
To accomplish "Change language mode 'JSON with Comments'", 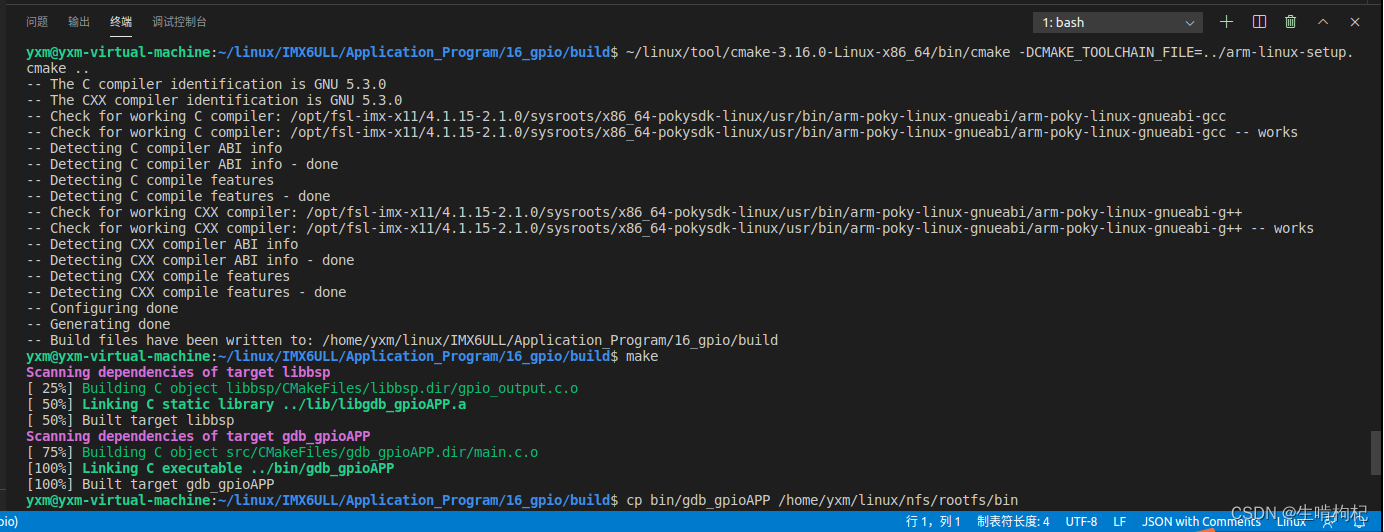I will click(x=1201, y=522).
